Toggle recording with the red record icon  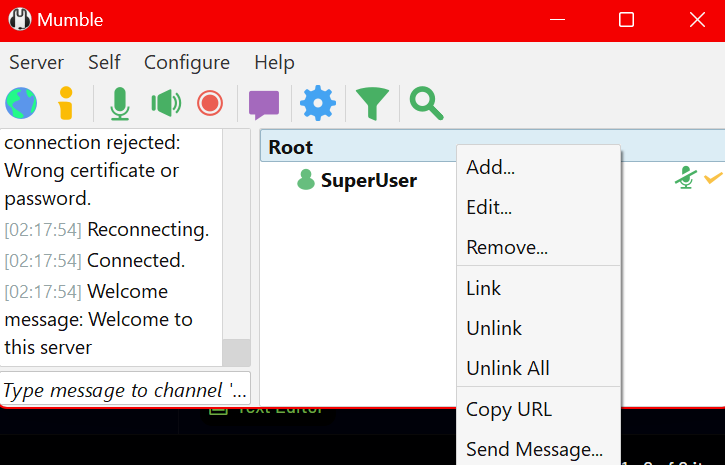210,103
